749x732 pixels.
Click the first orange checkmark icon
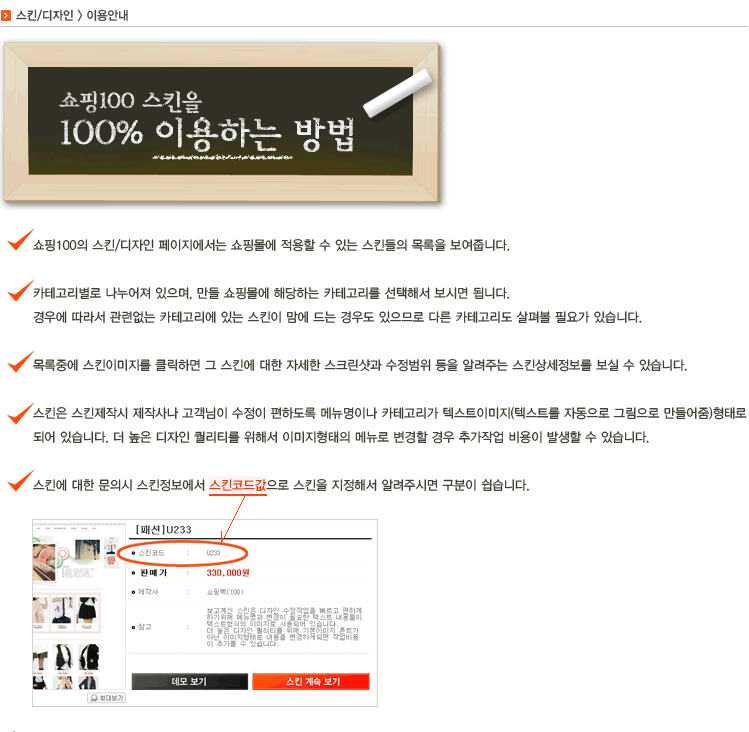(21, 239)
